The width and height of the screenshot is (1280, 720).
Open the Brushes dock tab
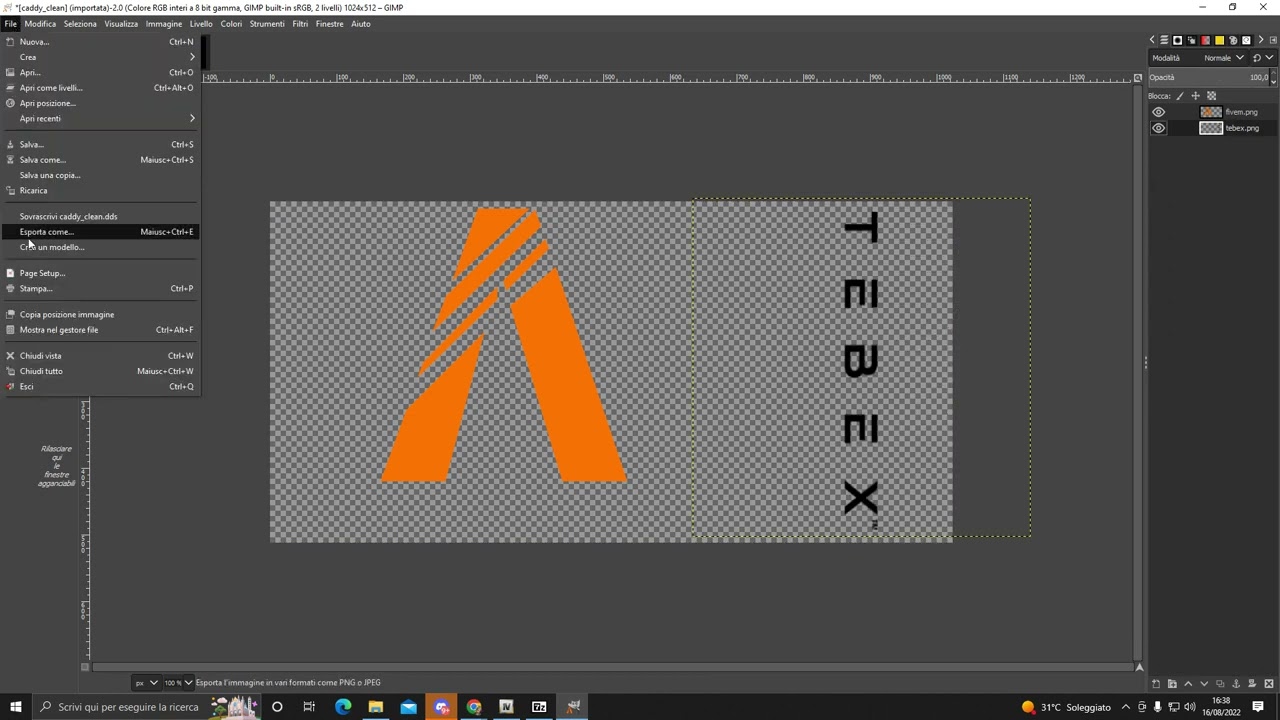1178,40
